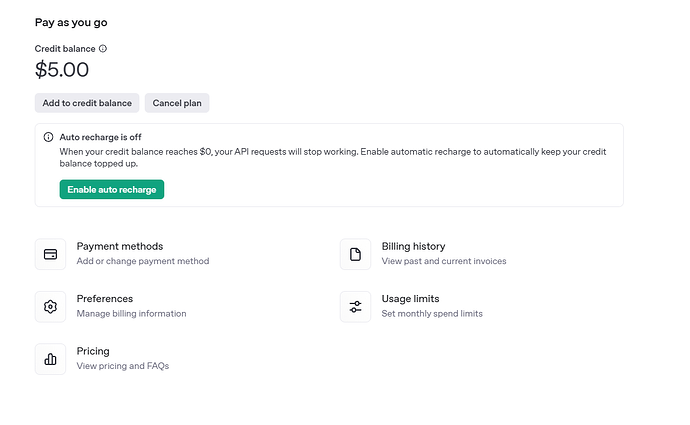Click the "Set monthly spend limits" description
The height and width of the screenshot is (425, 690).
[x=431, y=314]
